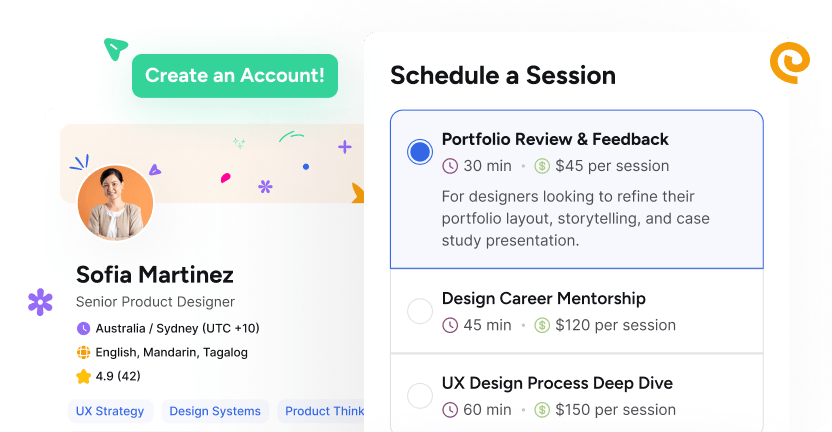Click the star rating icon
Viewport: 832px width, 432px height.
click(83, 377)
